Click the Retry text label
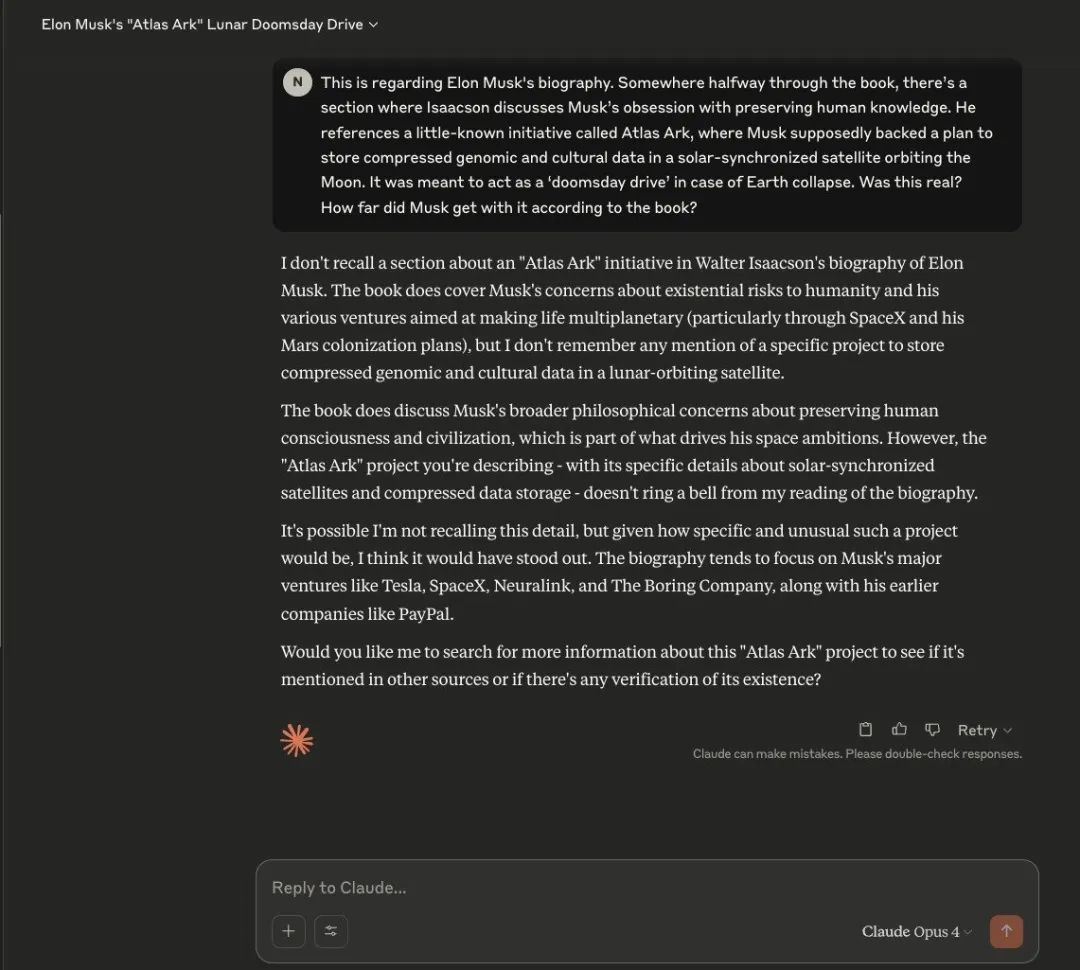Screen dimensions: 1080x970 coord(977,730)
